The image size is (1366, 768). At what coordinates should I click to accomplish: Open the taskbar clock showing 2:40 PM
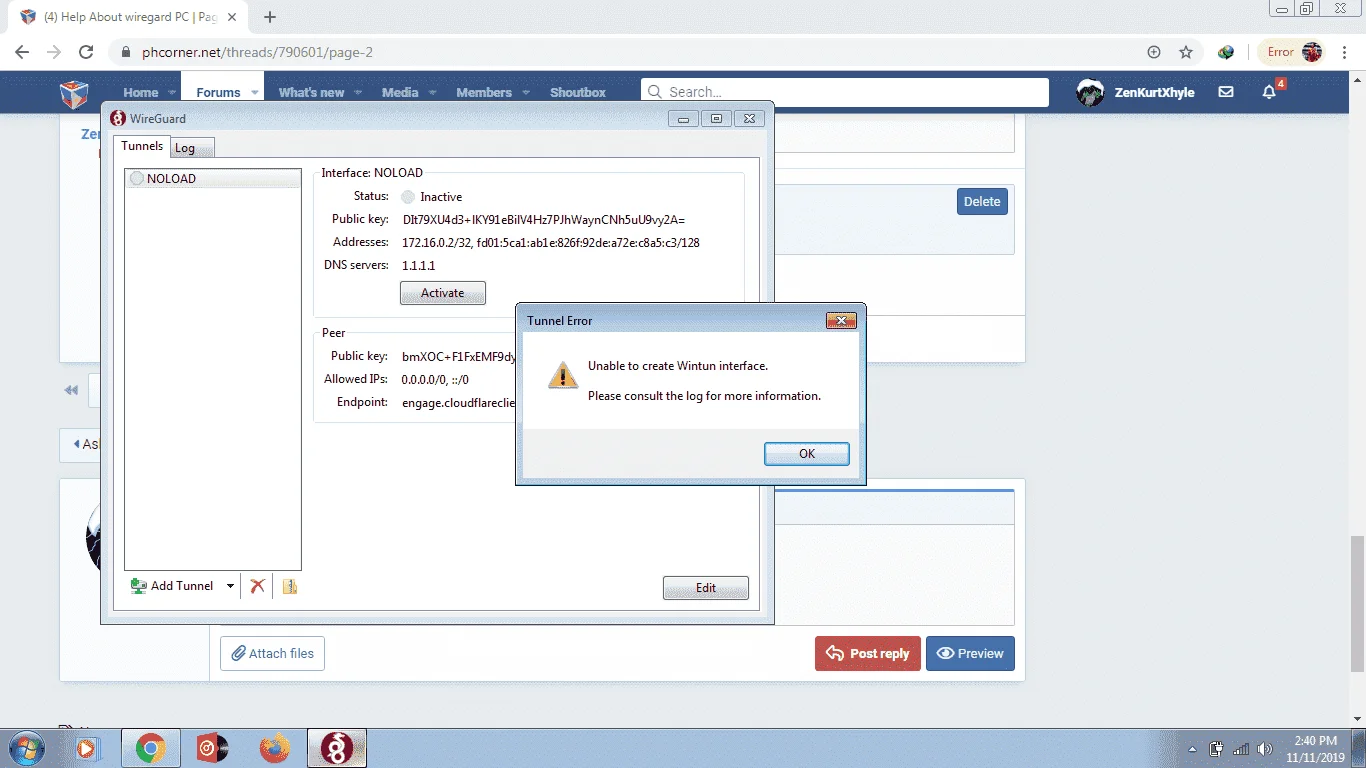(1314, 749)
